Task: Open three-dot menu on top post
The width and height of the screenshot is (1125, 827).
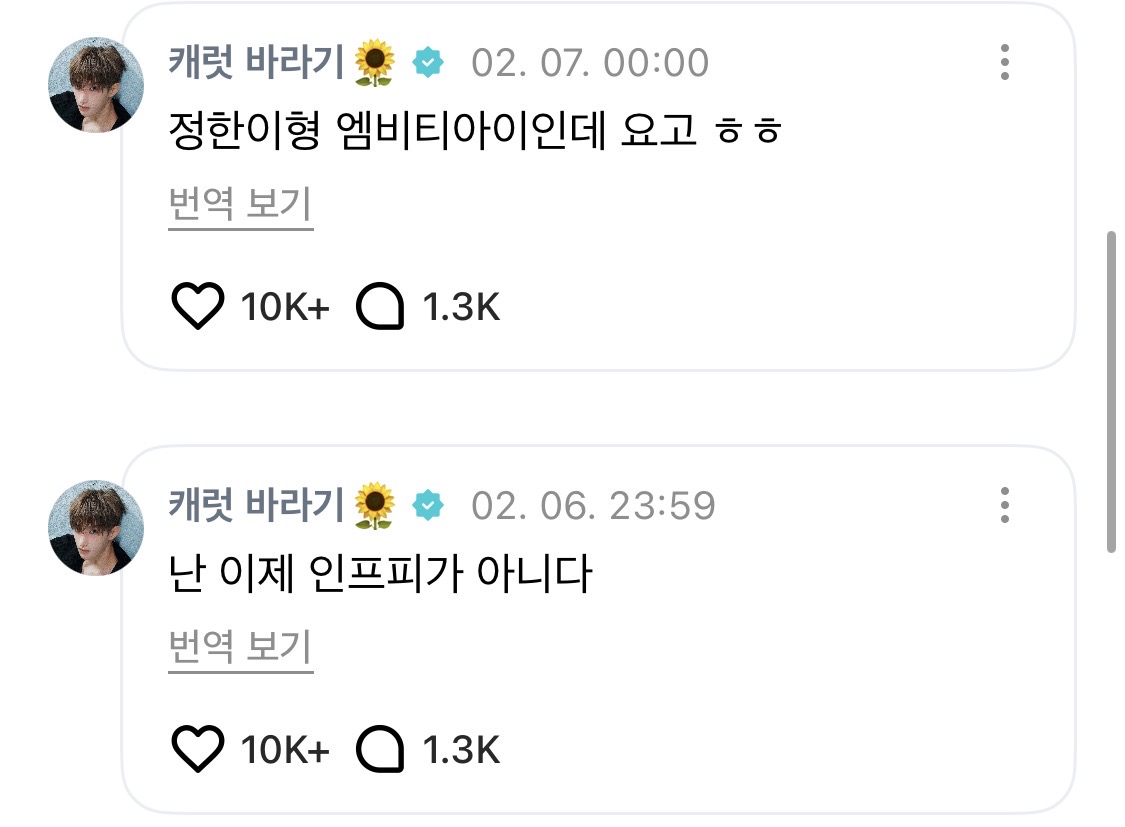Action: tap(1005, 63)
